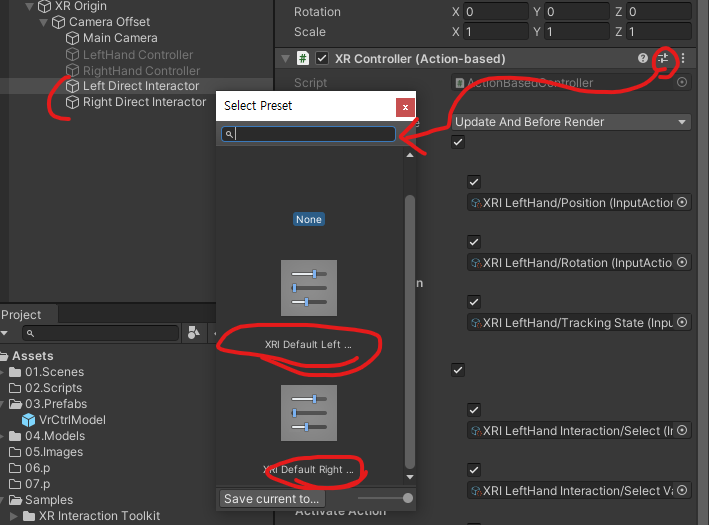Toggle the XR Controller component enabled checkbox
This screenshot has width=709, height=525.
(x=322, y=58)
